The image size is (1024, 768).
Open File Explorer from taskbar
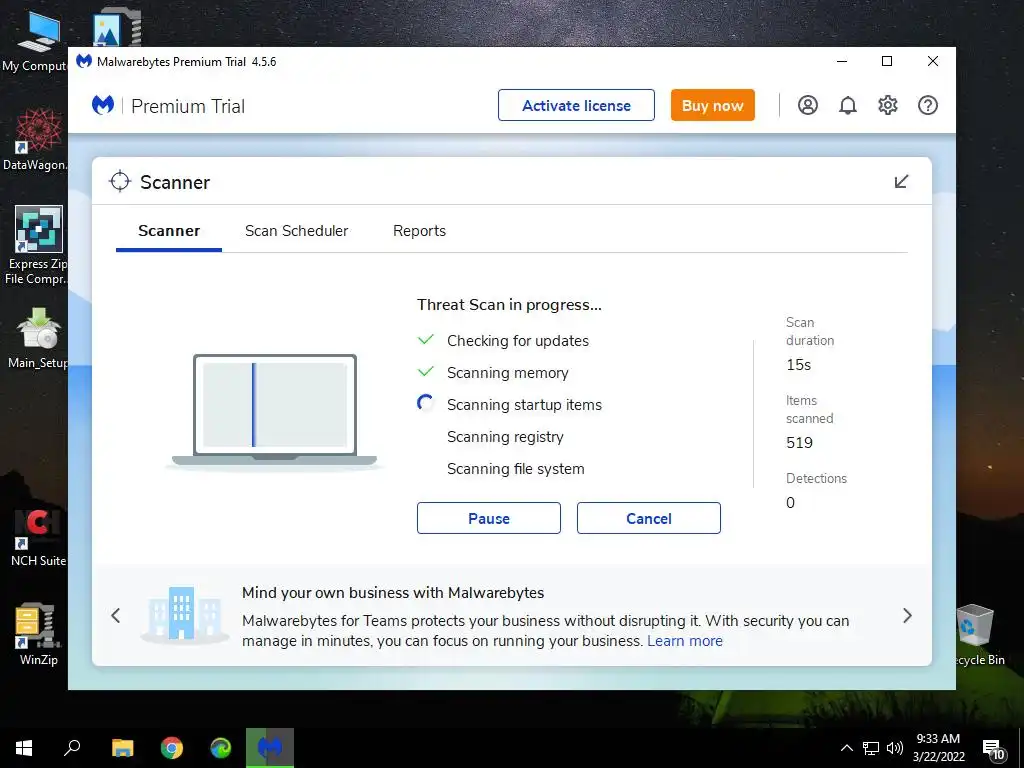[x=122, y=748]
